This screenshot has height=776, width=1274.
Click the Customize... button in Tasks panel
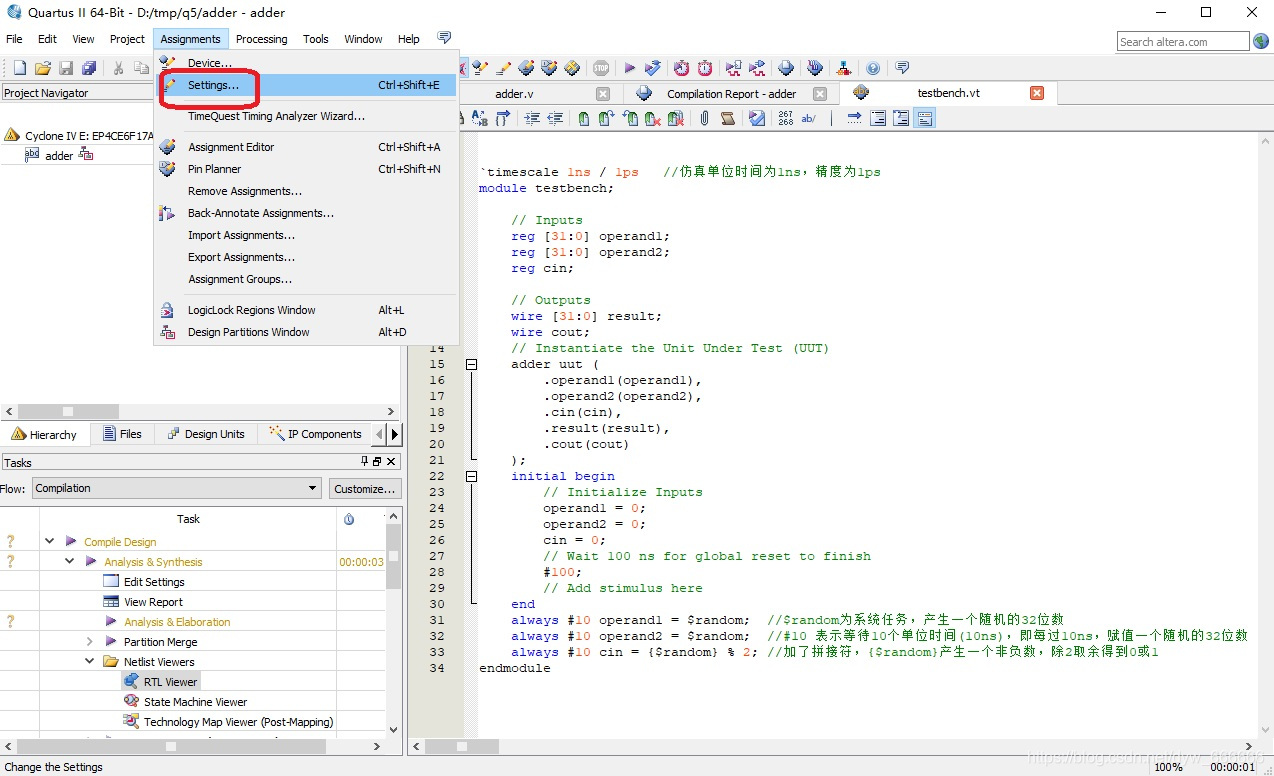pyautogui.click(x=365, y=489)
